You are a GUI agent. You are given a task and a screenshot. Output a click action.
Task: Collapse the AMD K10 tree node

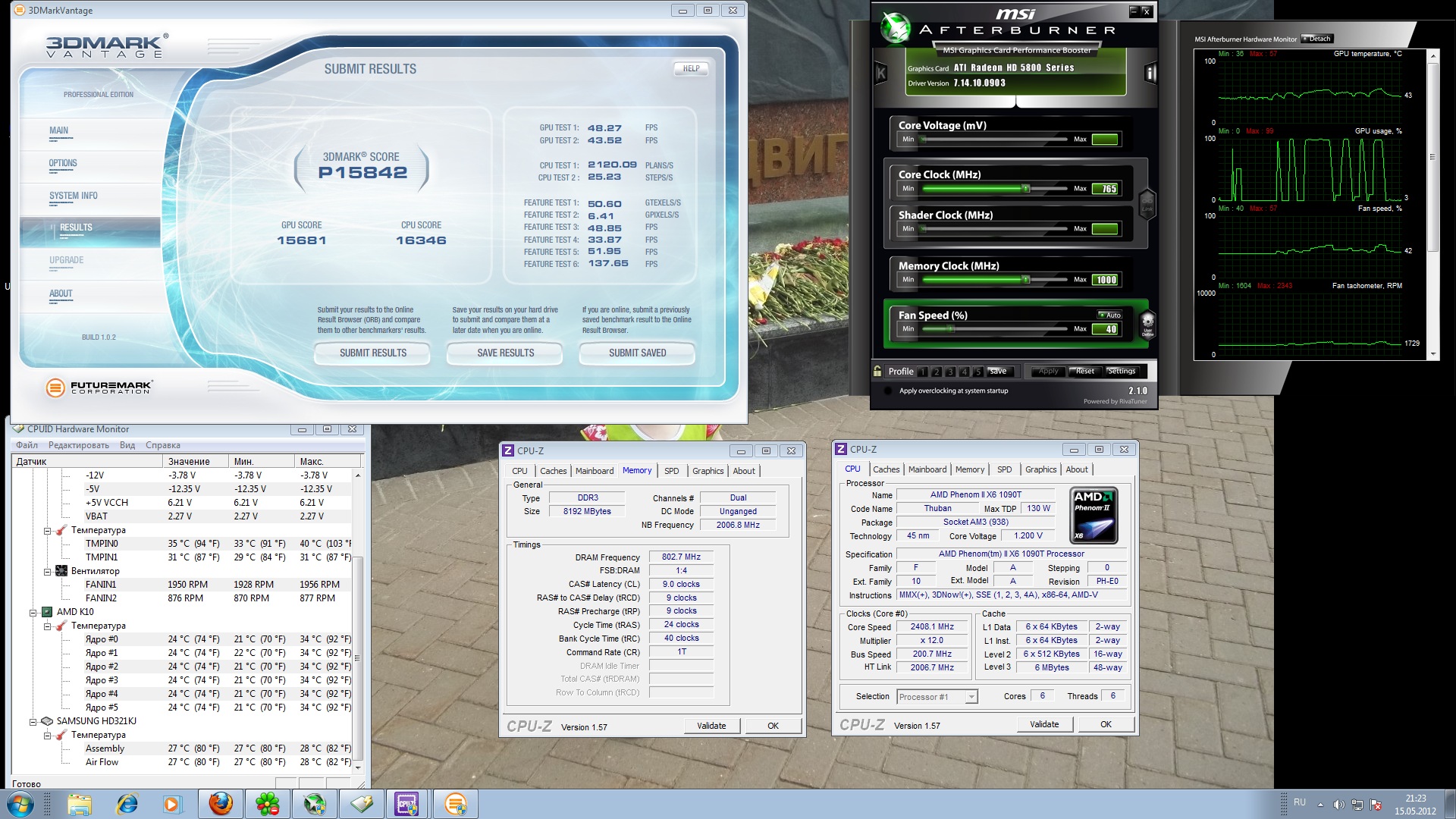pos(33,613)
